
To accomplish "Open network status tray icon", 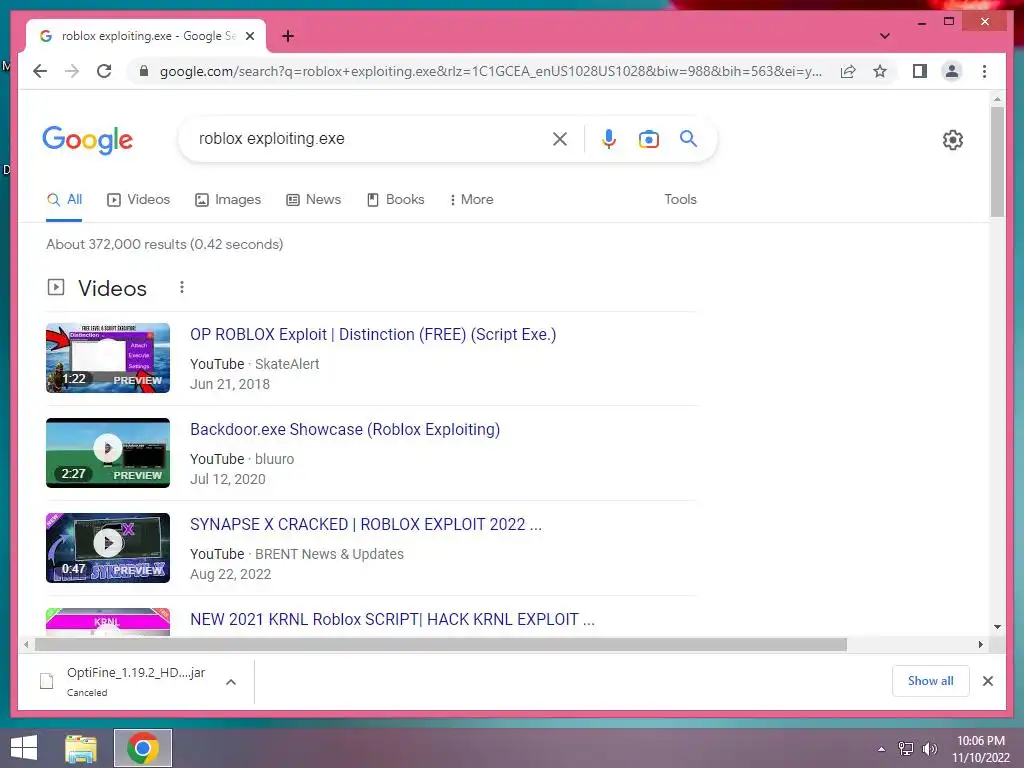I will (906, 748).
